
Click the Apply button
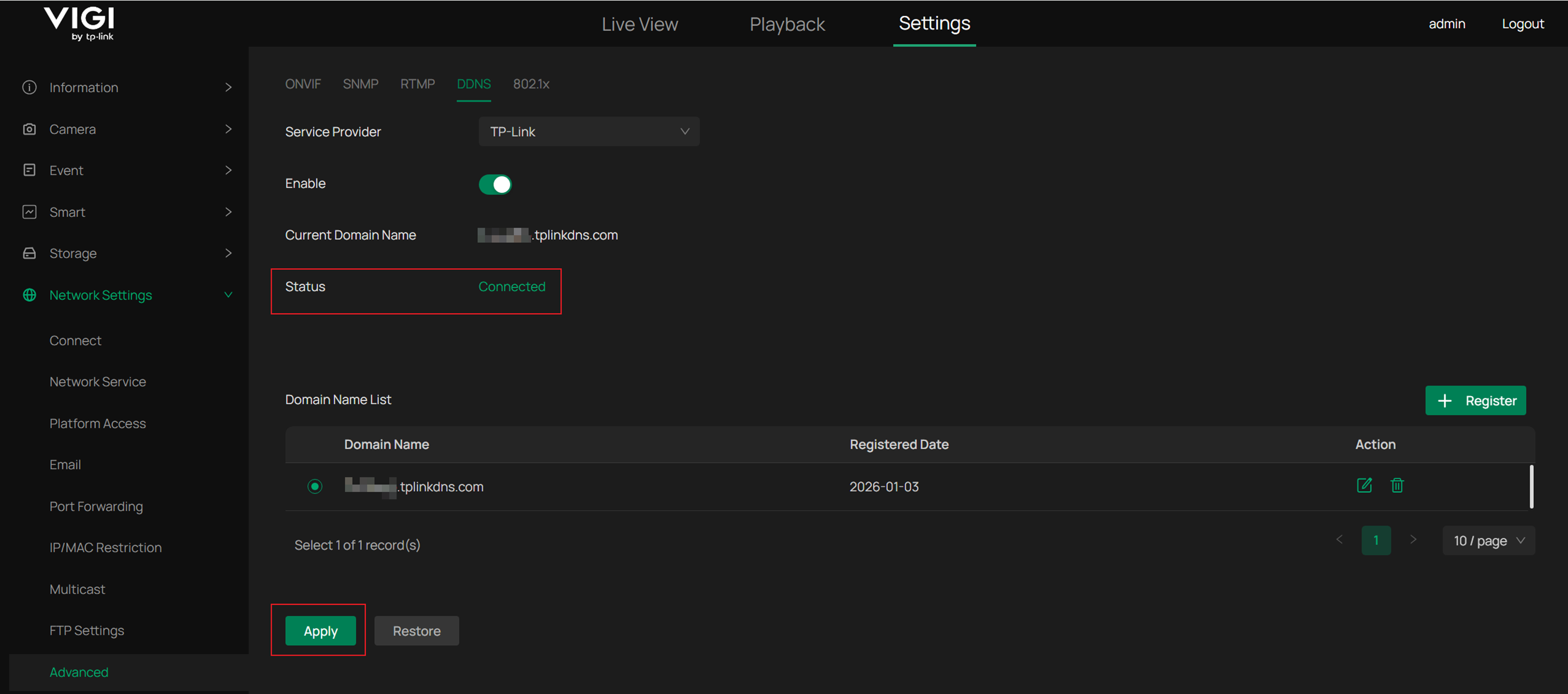point(319,631)
